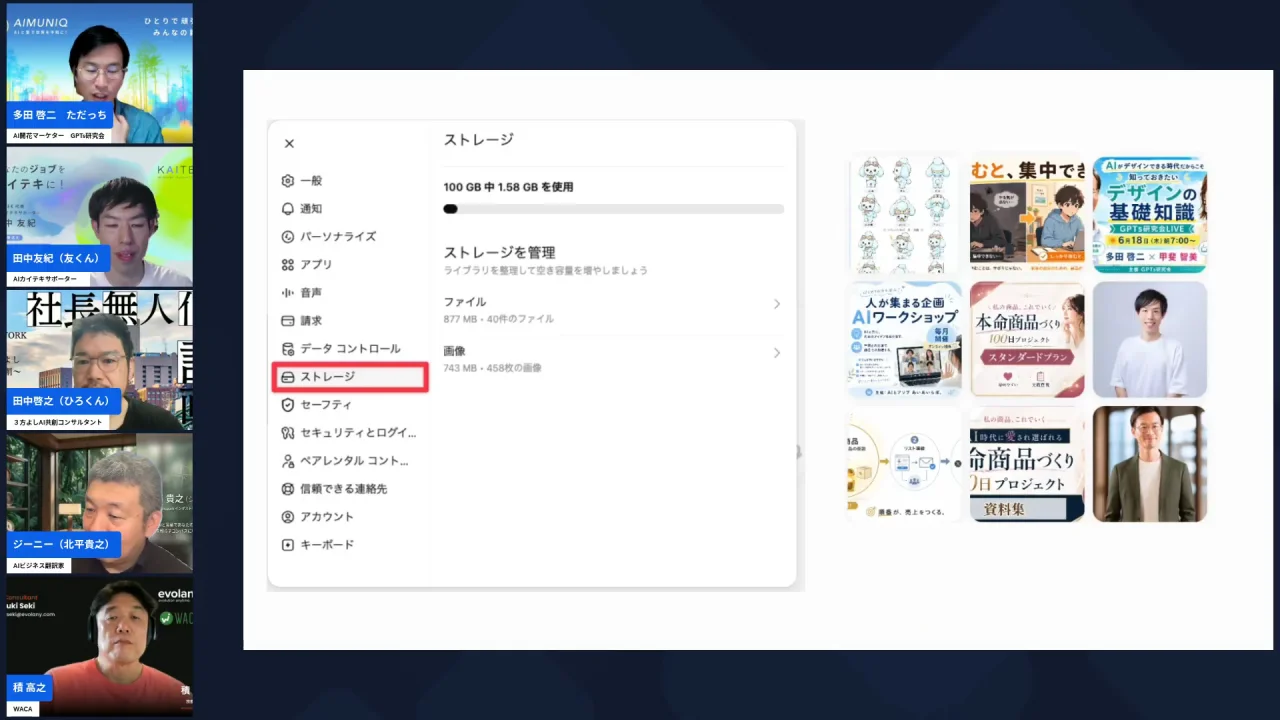Open the 画像 storage row

613,359
